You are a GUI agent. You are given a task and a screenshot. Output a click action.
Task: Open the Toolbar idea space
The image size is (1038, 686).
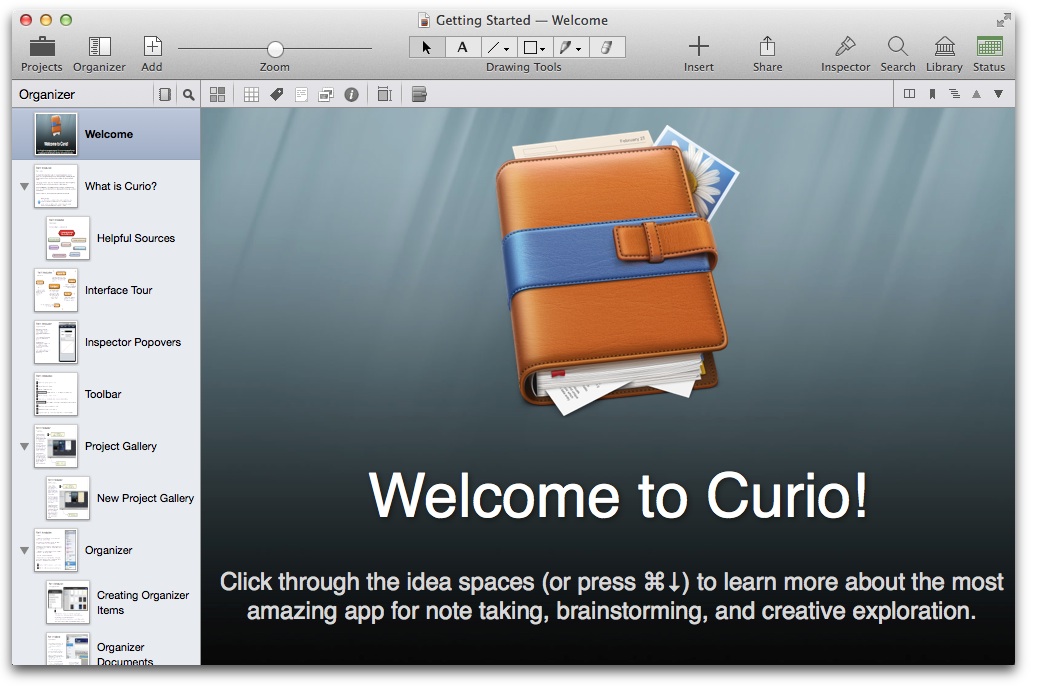click(106, 395)
